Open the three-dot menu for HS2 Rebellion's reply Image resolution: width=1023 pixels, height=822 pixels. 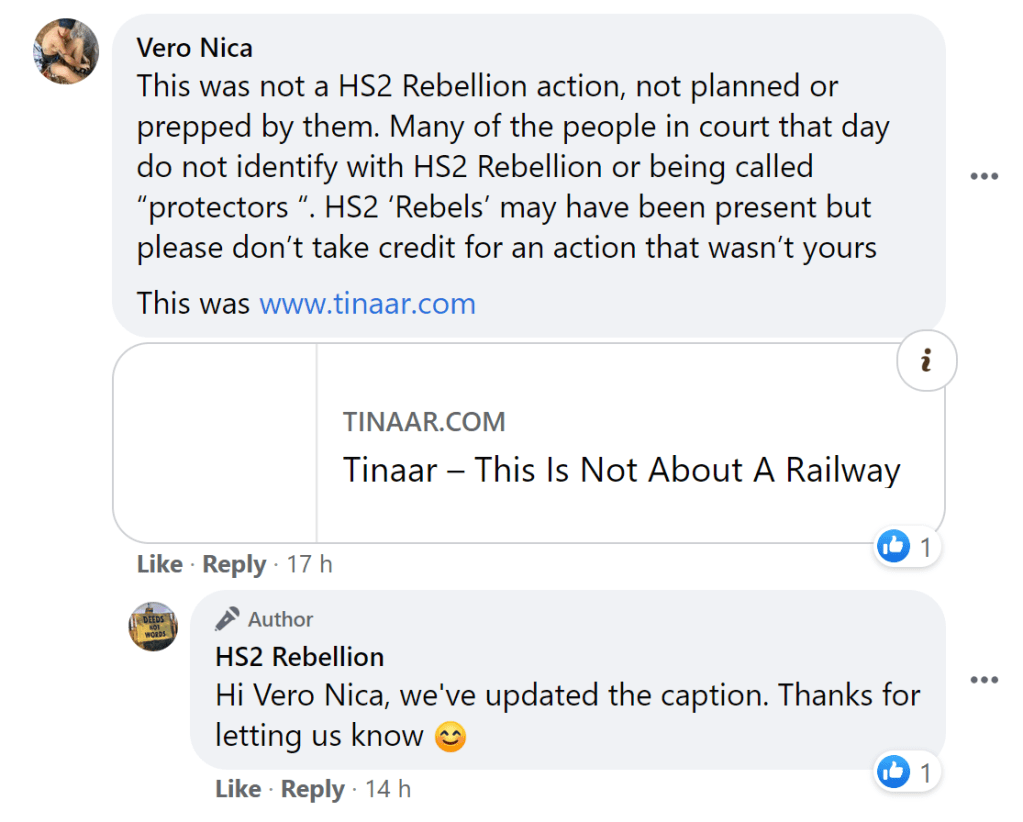[984, 681]
